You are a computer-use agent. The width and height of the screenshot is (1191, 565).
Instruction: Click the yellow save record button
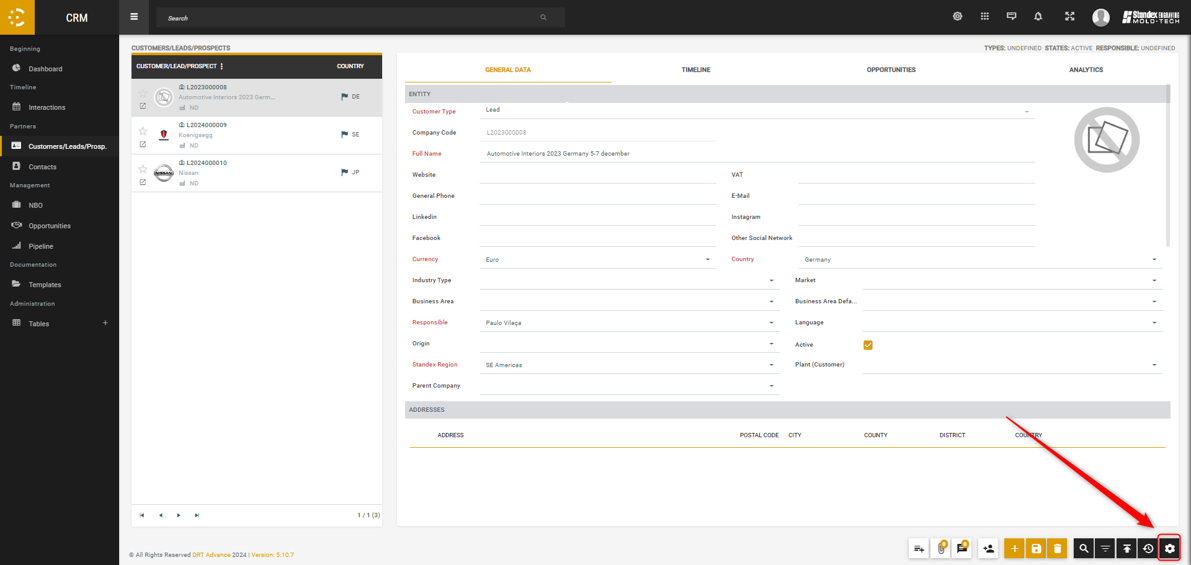(x=1036, y=548)
